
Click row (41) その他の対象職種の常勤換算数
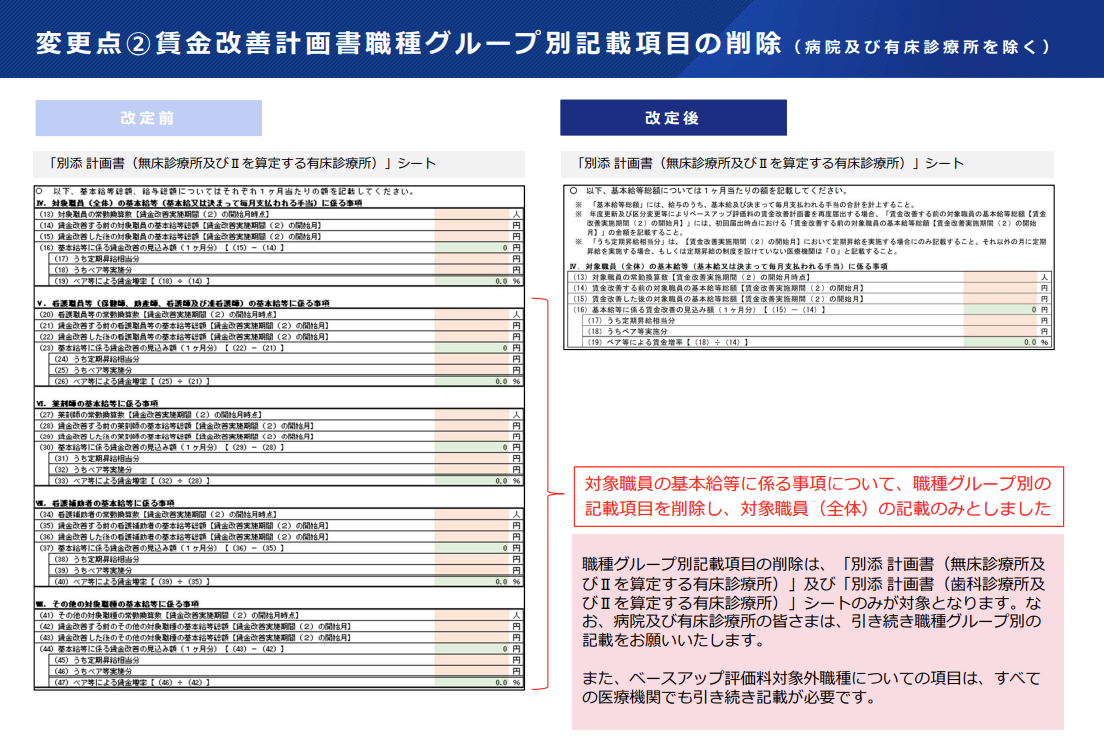(279, 615)
